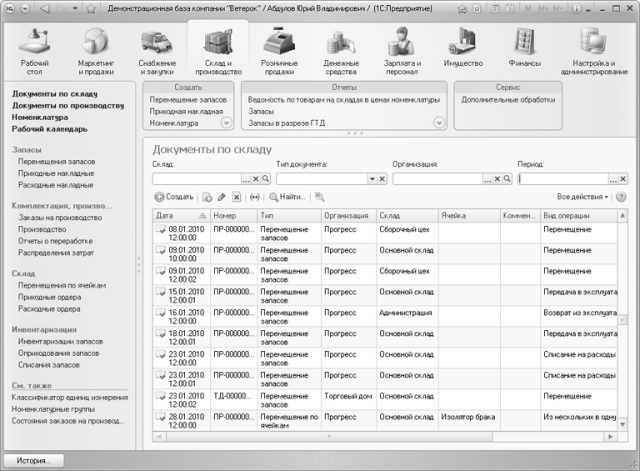The image size is (640, 471).
Task: Open Организация selection ellipsis button
Action: pyautogui.click(x=488, y=179)
